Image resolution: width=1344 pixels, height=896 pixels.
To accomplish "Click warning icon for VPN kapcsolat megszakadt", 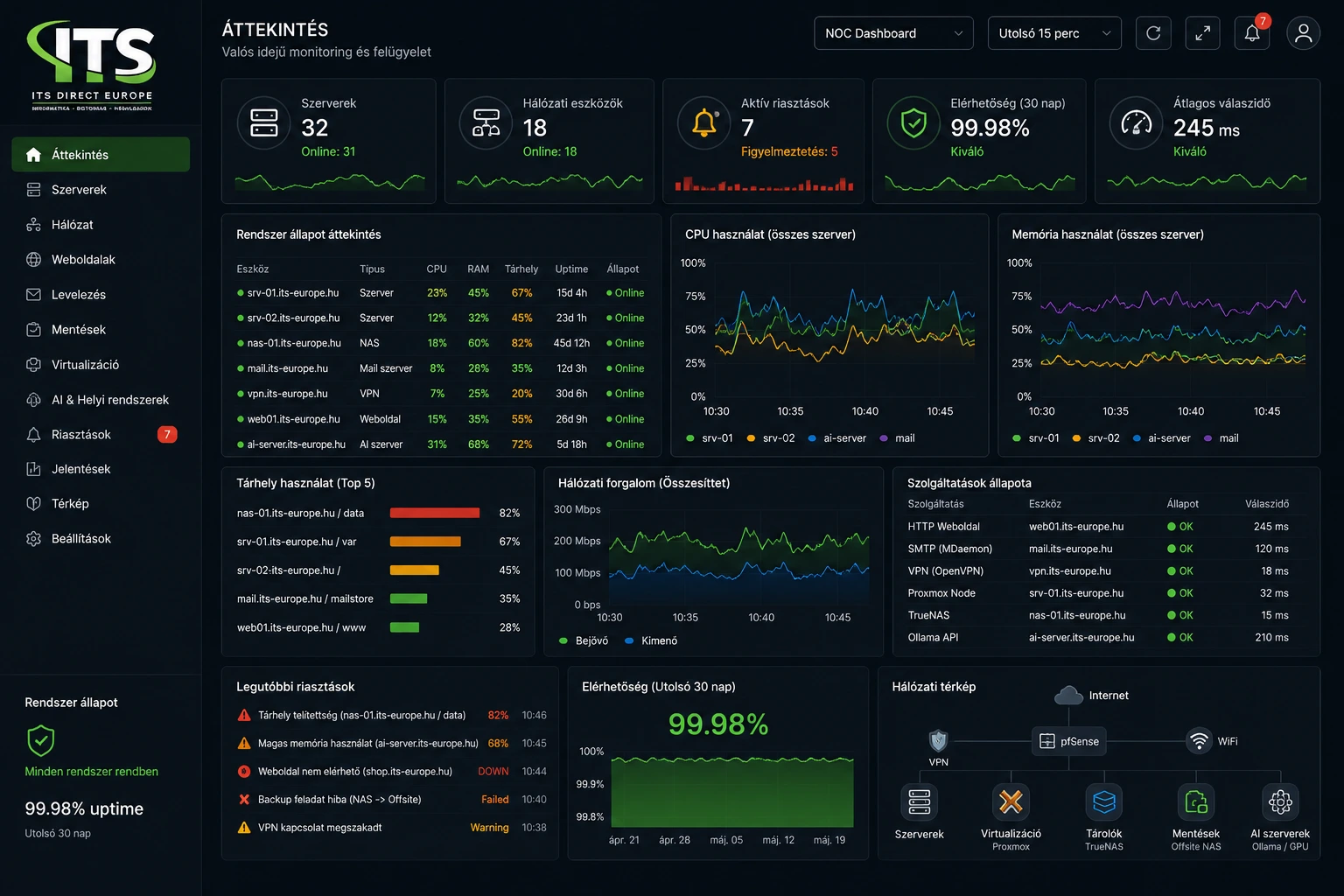I will (x=244, y=828).
